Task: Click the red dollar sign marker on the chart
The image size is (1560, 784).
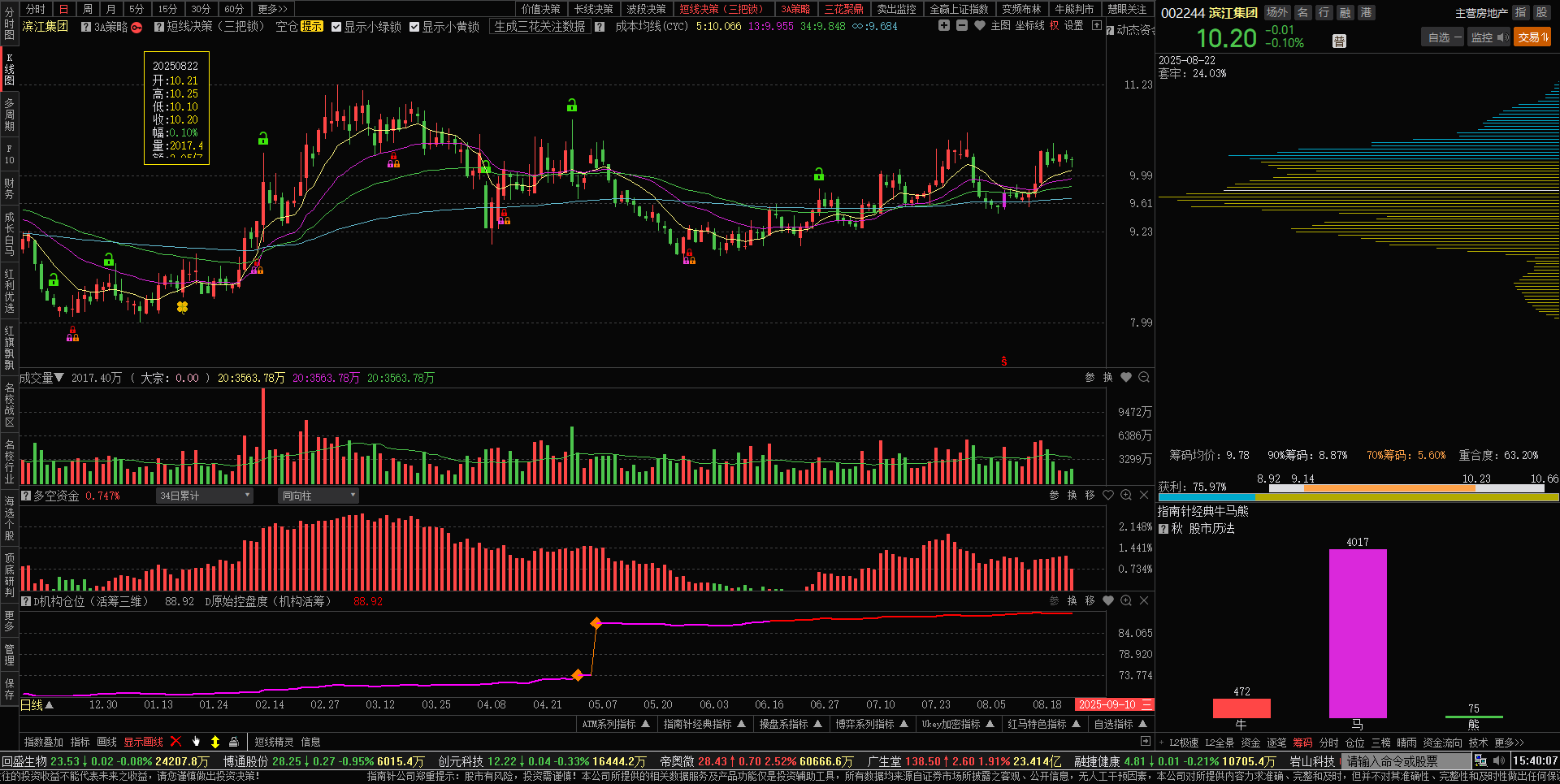Action: (1004, 361)
